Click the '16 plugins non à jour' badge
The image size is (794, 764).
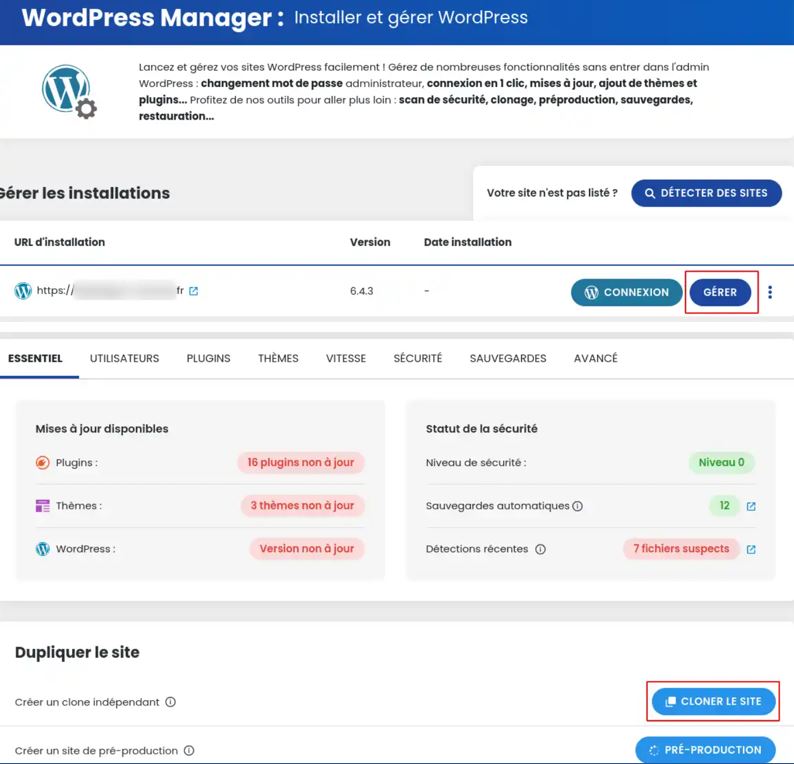[x=301, y=462]
